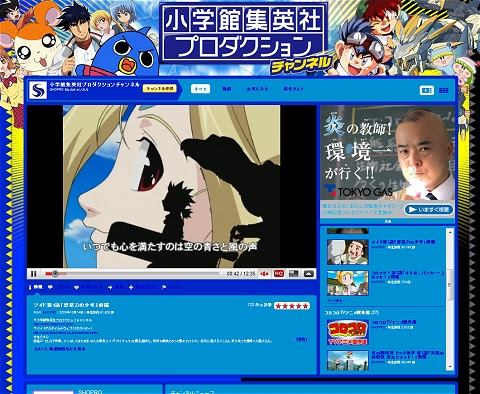Switch the player to wide view
This screenshot has width=480, height=394.
click(294, 274)
